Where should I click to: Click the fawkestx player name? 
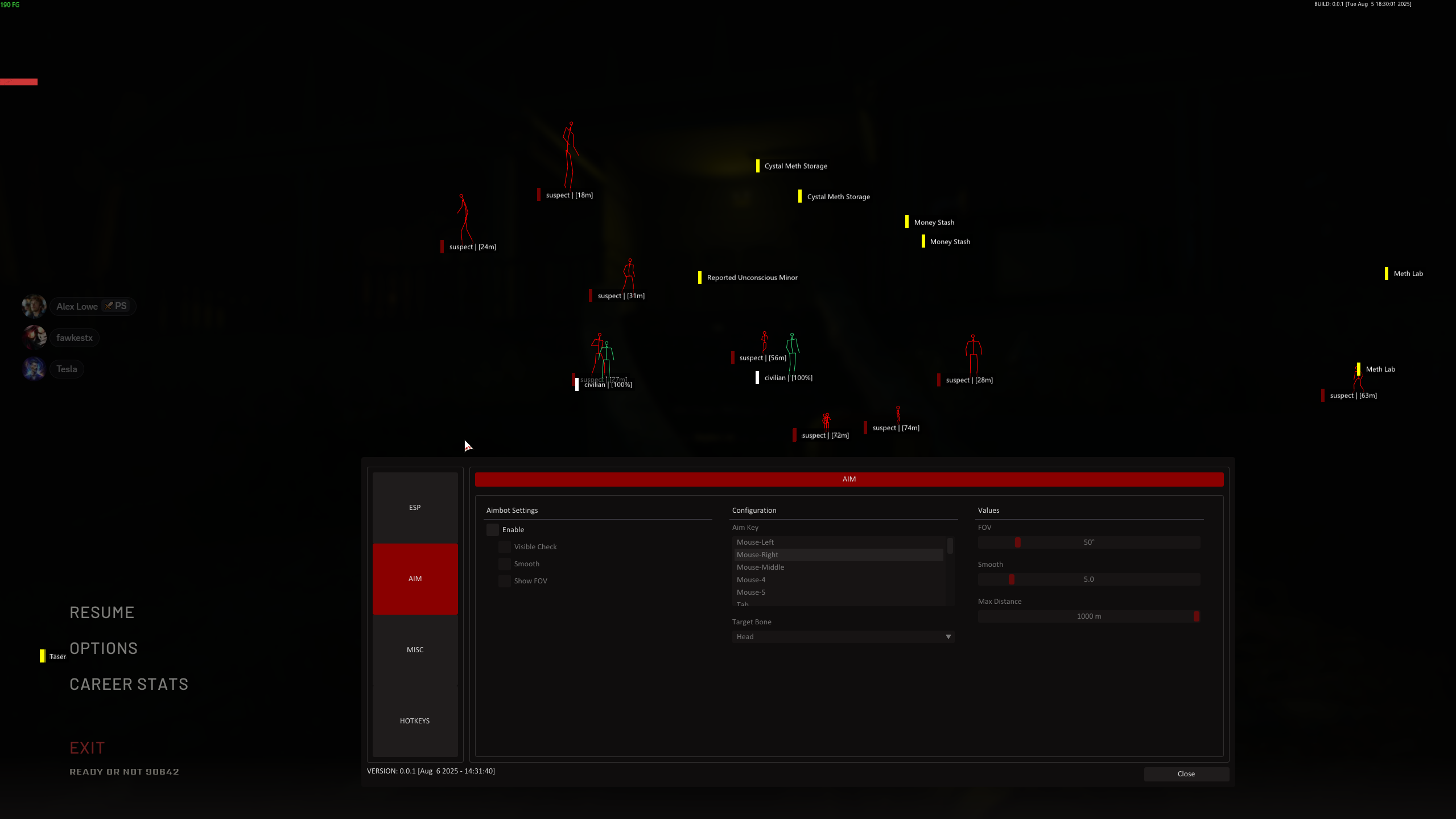(75, 338)
